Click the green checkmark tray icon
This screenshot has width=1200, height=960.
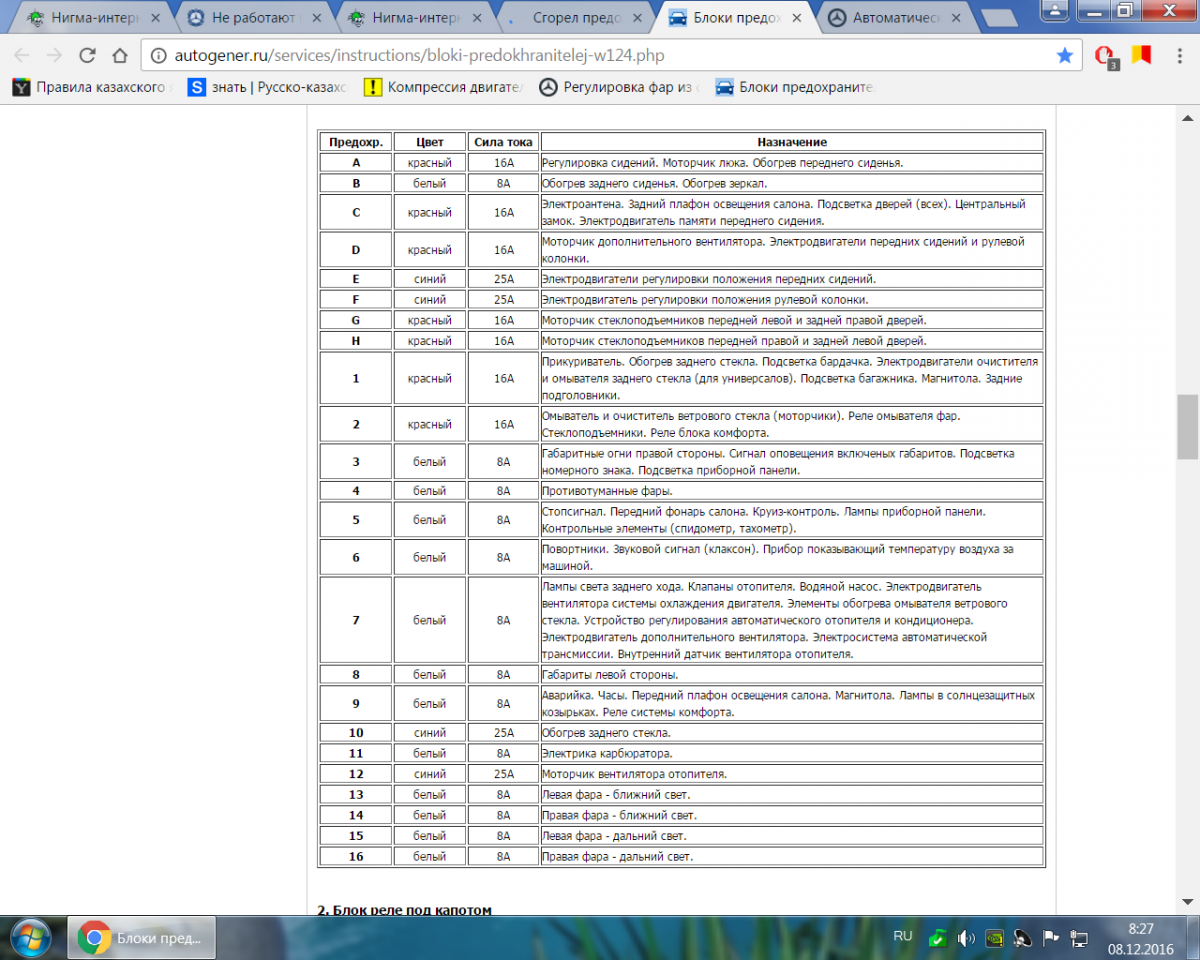point(937,939)
